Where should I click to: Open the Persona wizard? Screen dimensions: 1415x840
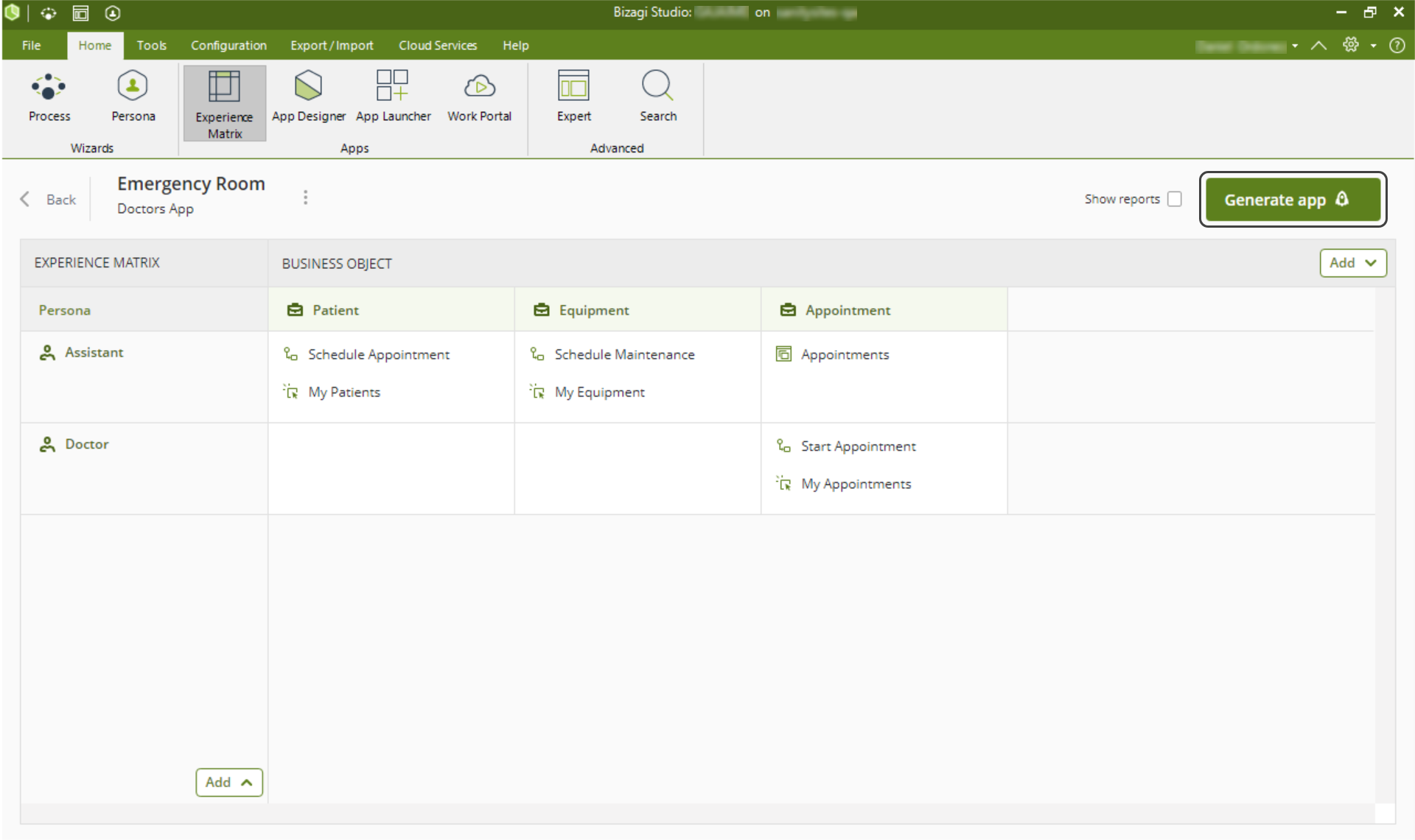click(133, 98)
